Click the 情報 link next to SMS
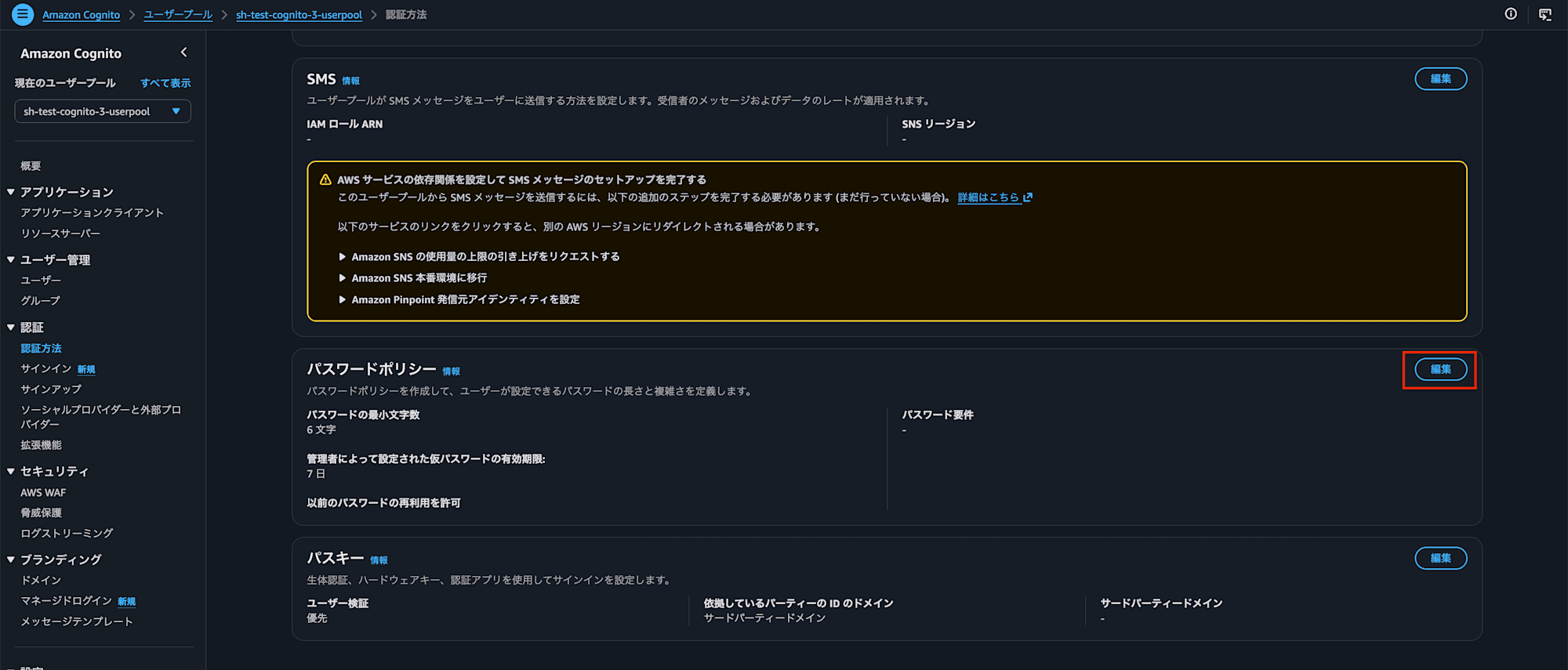 (350, 81)
